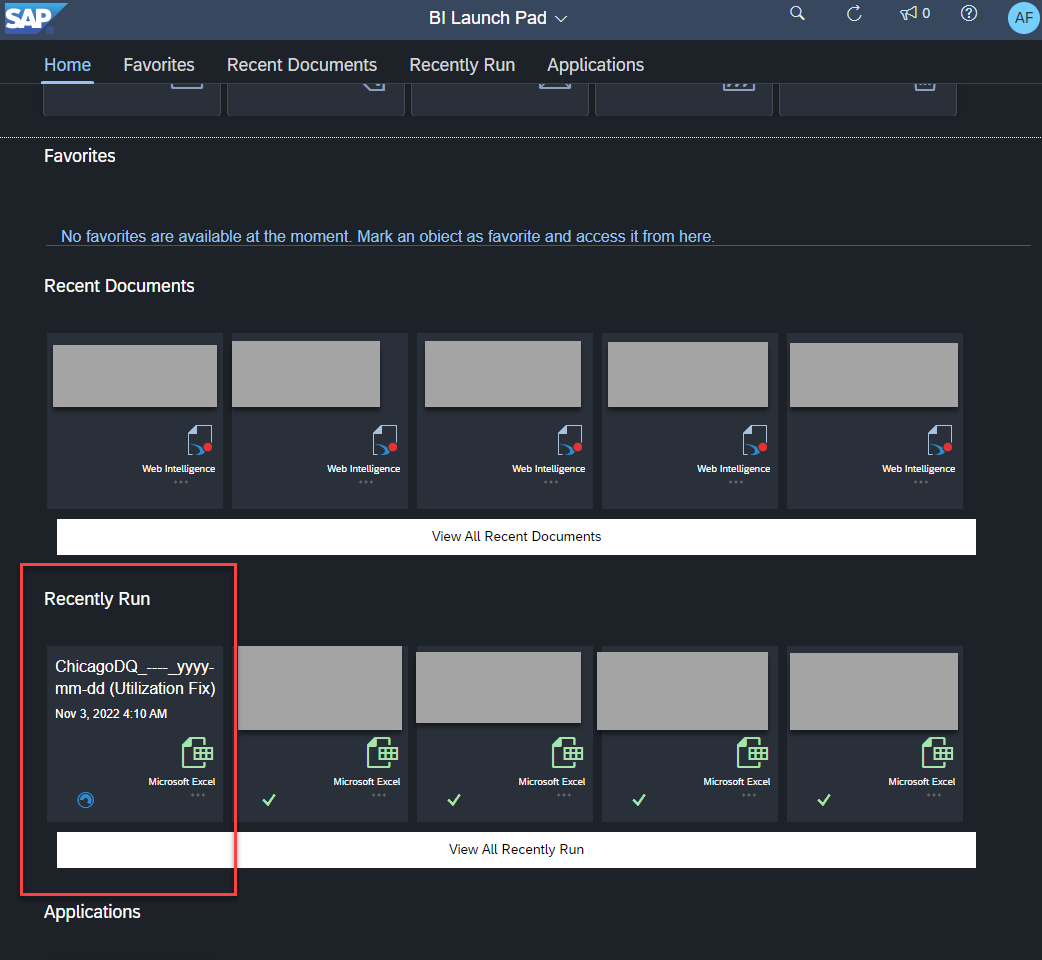
Task: Switch to the Favorites tab
Action: click(x=159, y=64)
